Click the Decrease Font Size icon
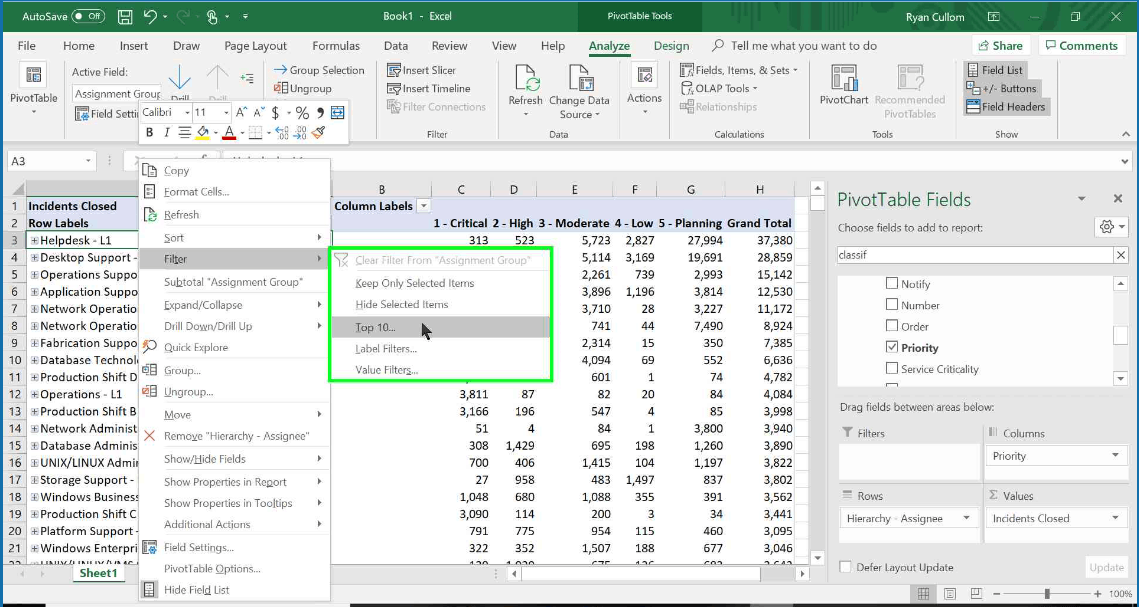The height and width of the screenshot is (607, 1139). coord(259,113)
